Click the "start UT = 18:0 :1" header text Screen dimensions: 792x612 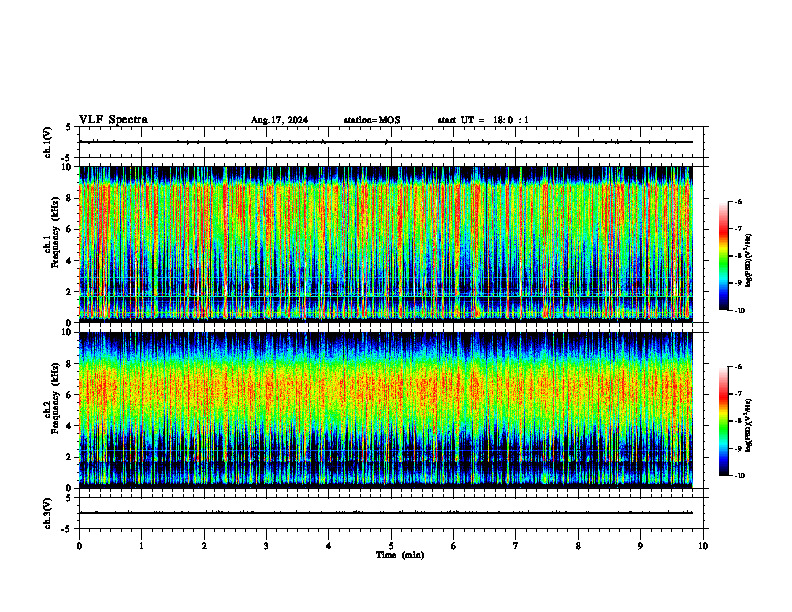pos(483,120)
